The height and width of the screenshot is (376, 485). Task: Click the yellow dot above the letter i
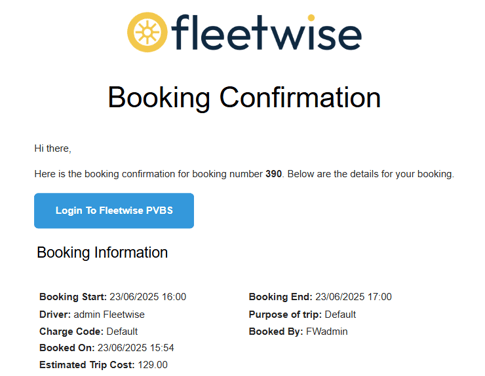tap(311, 17)
